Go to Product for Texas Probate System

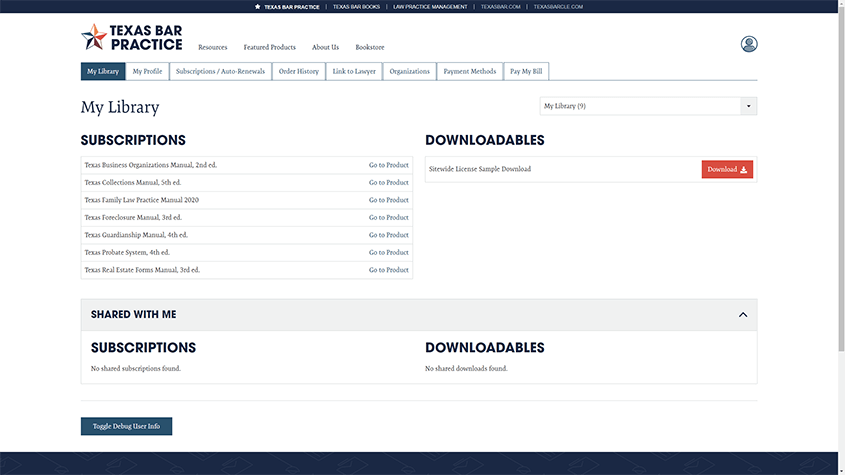(389, 252)
